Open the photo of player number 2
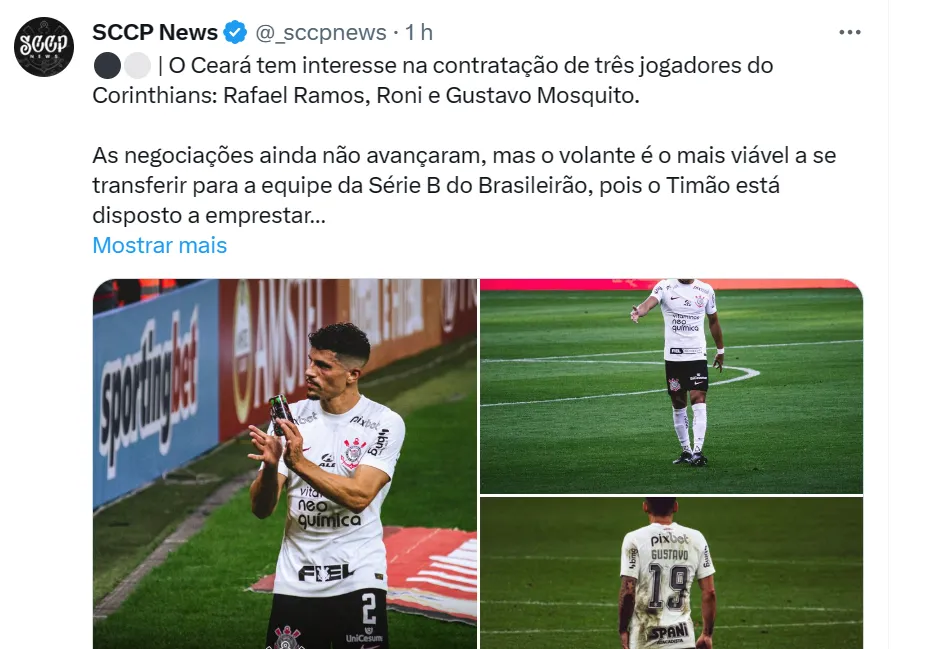The width and height of the screenshot is (926, 649). (285, 464)
